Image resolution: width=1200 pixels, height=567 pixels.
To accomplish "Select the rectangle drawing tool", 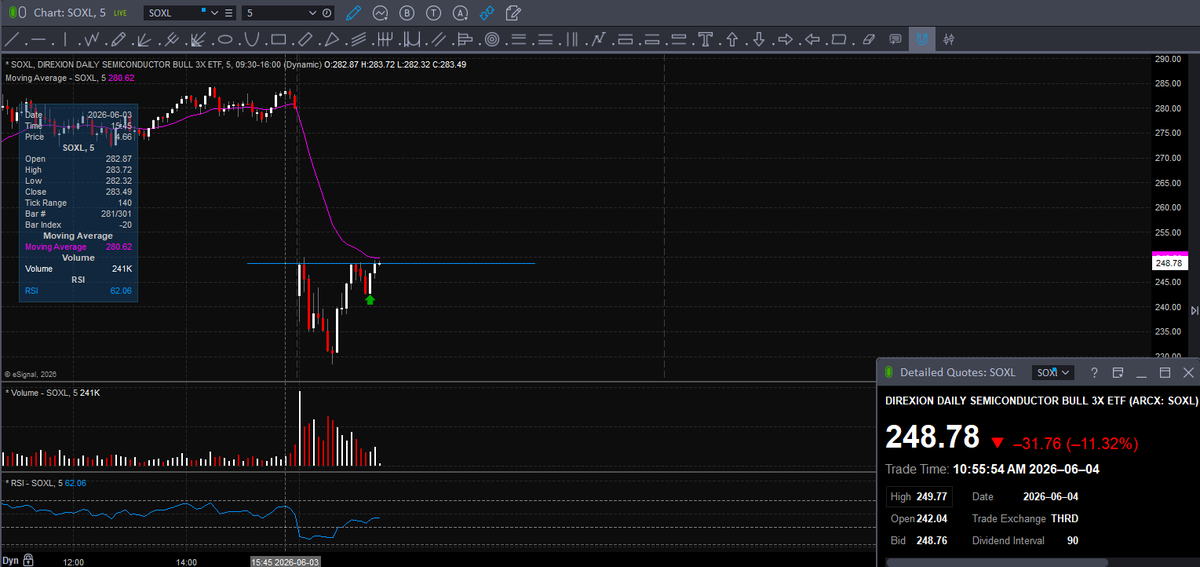I will pyautogui.click(x=278, y=39).
